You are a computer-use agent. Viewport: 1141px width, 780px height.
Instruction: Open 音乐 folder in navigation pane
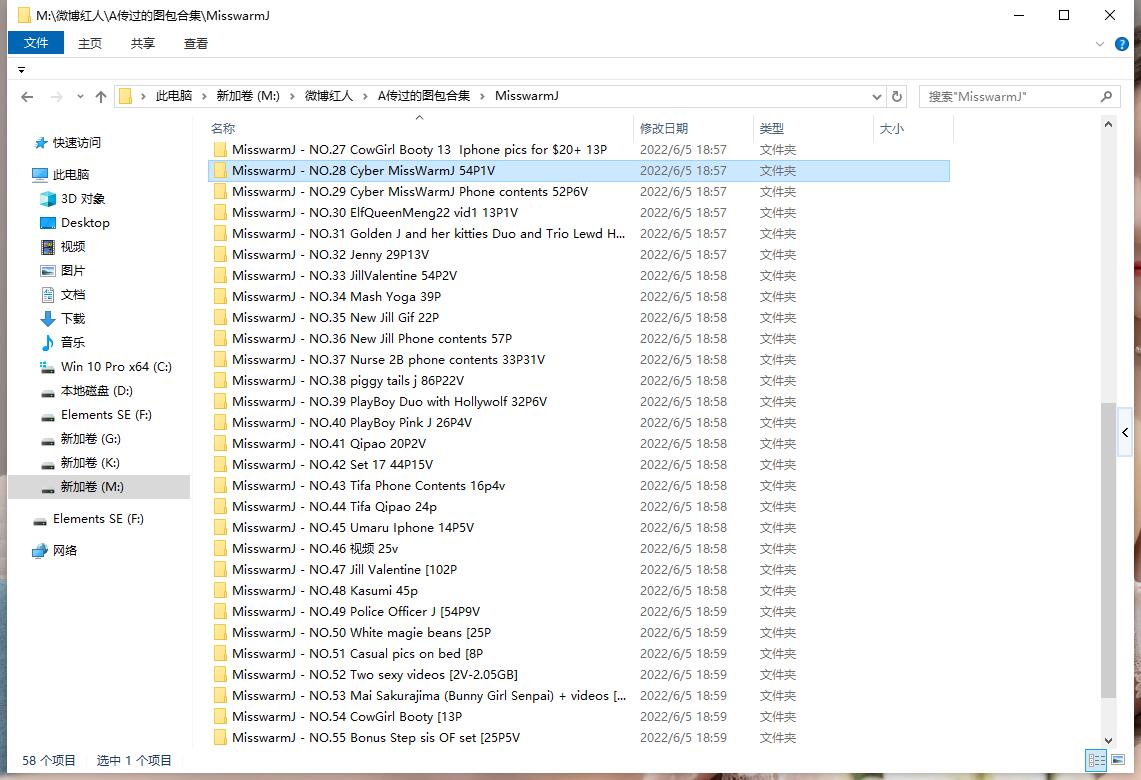73,343
